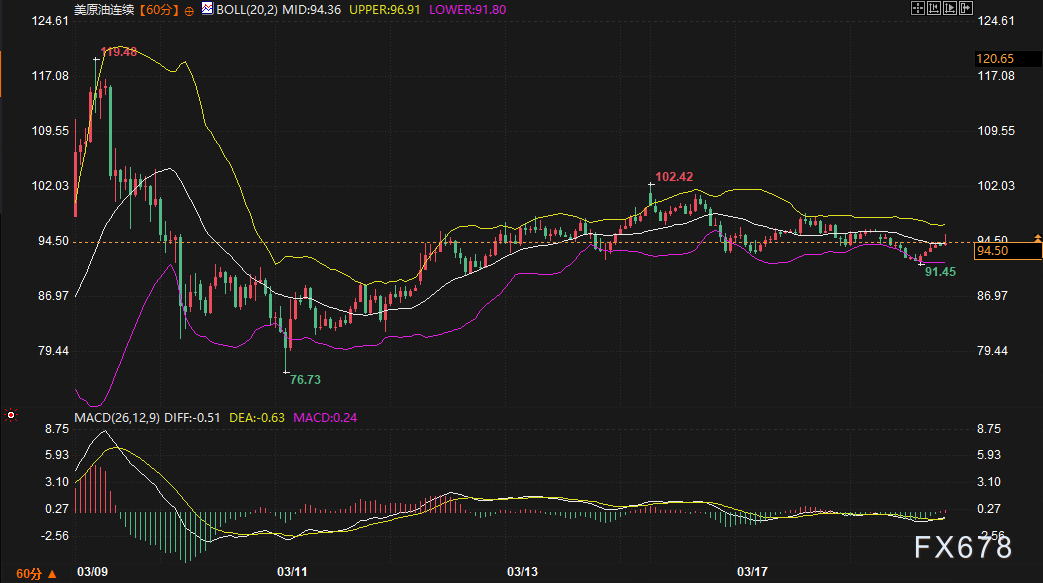Viewport: 1043px width, 583px height.
Task: Click the play-forward chart range icon
Action: [950, 8]
